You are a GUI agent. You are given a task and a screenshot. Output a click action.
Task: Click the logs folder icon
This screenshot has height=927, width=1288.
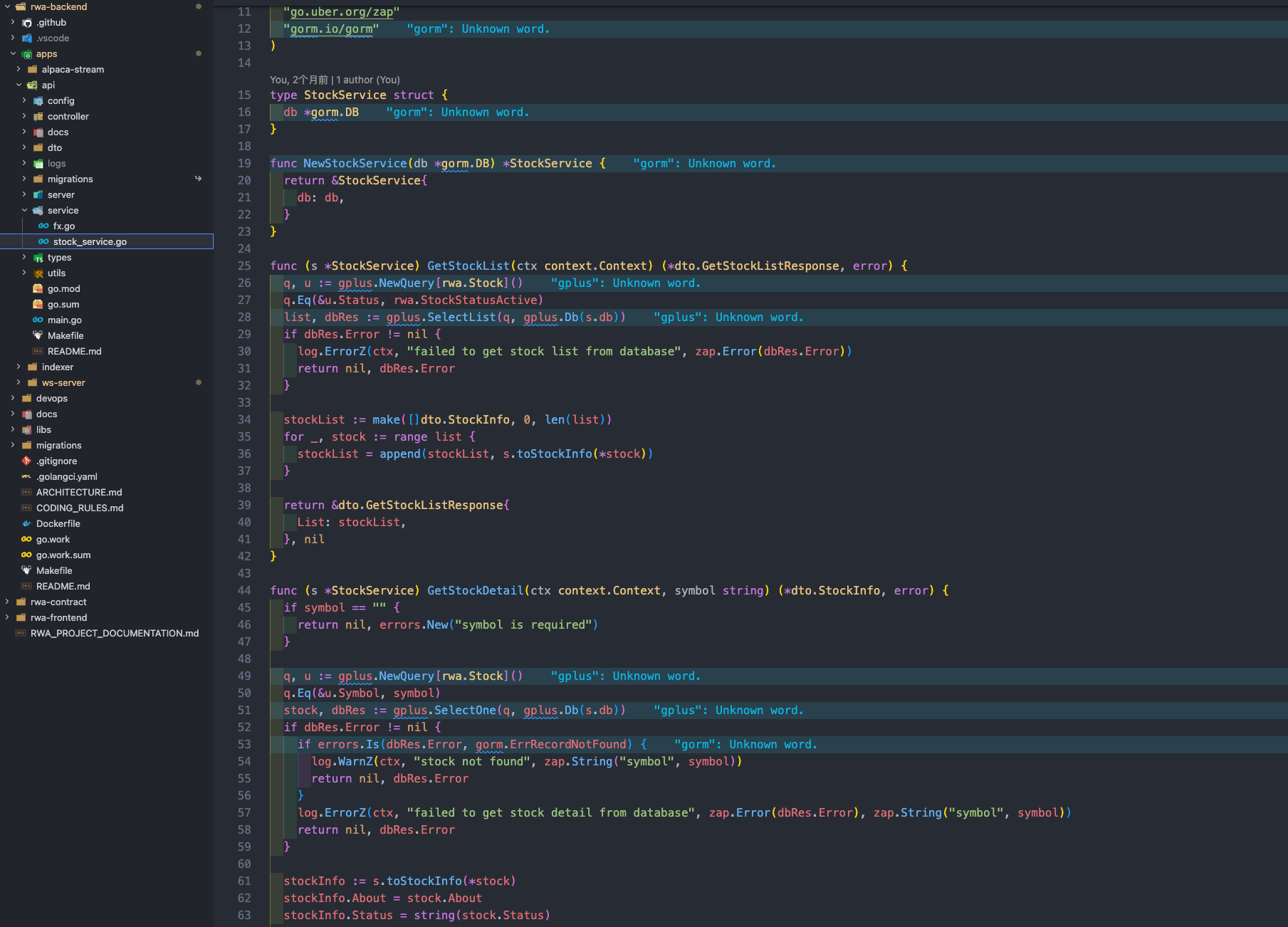click(x=38, y=163)
